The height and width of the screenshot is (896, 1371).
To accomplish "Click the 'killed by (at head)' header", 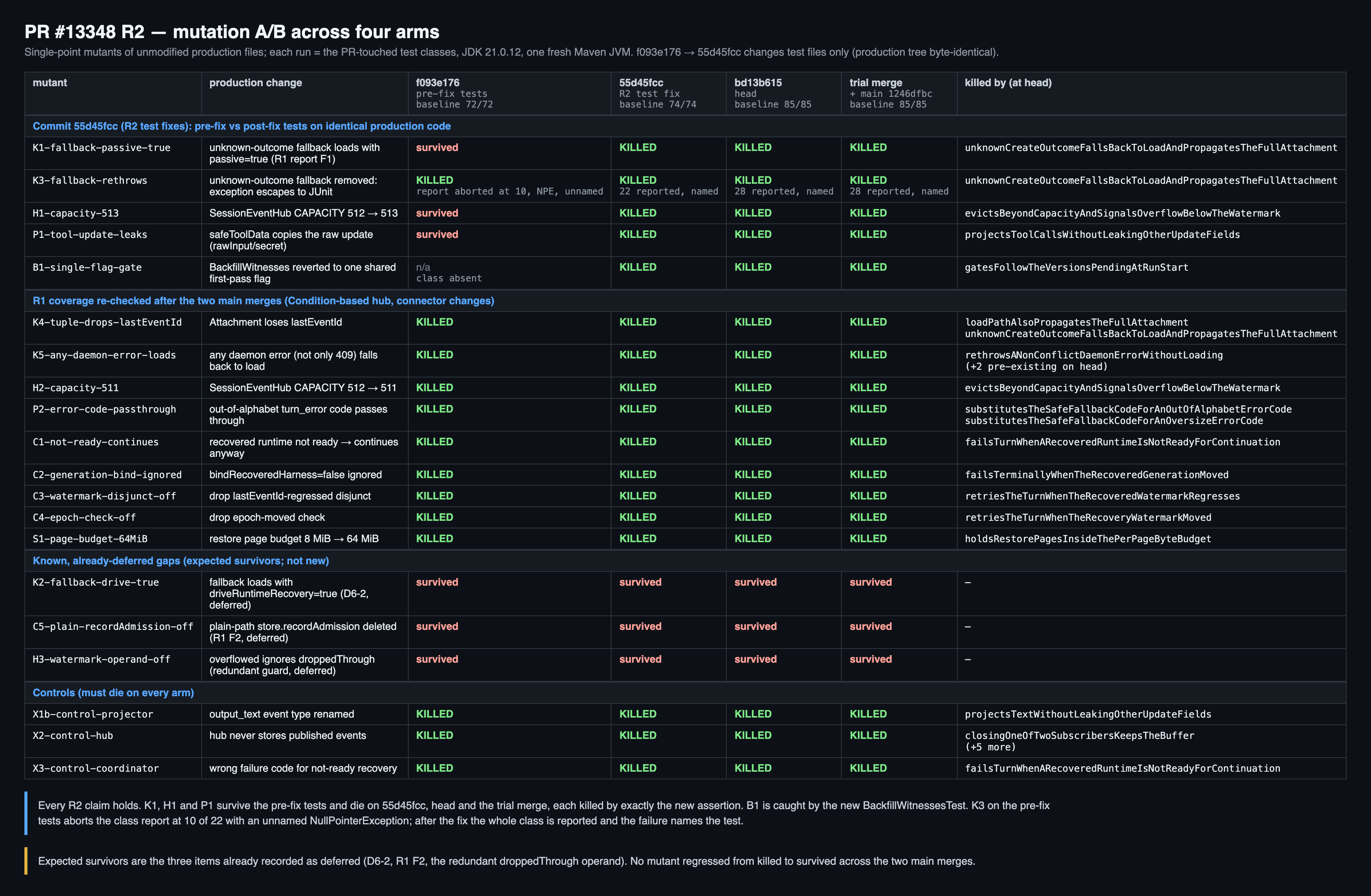I will 1008,82.
